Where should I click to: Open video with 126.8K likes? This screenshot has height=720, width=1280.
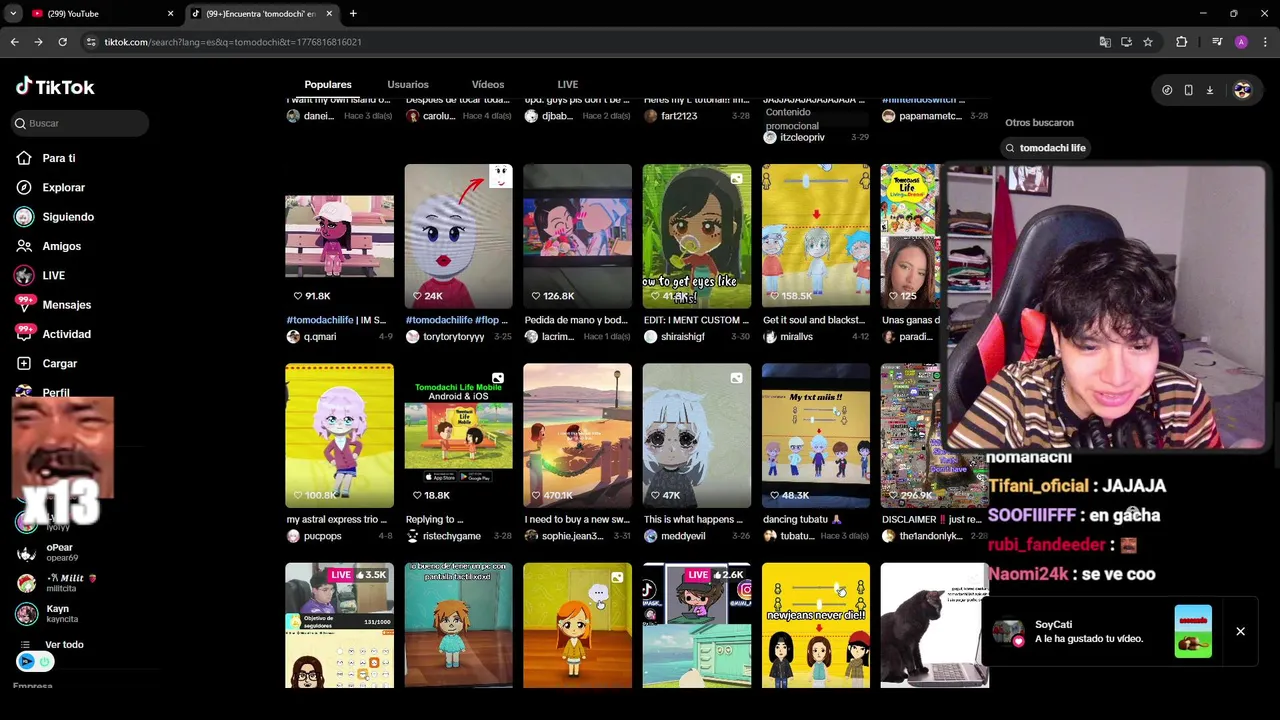click(x=577, y=236)
